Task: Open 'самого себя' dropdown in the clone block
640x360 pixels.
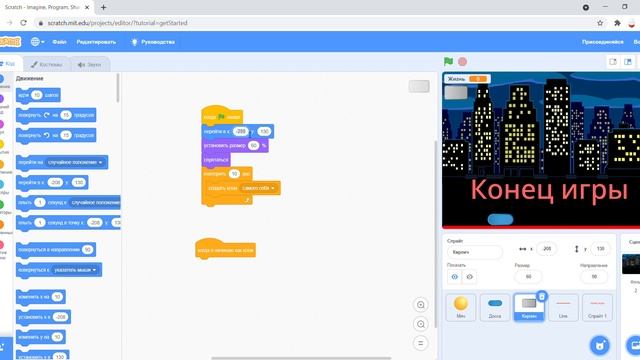Action: [273, 188]
